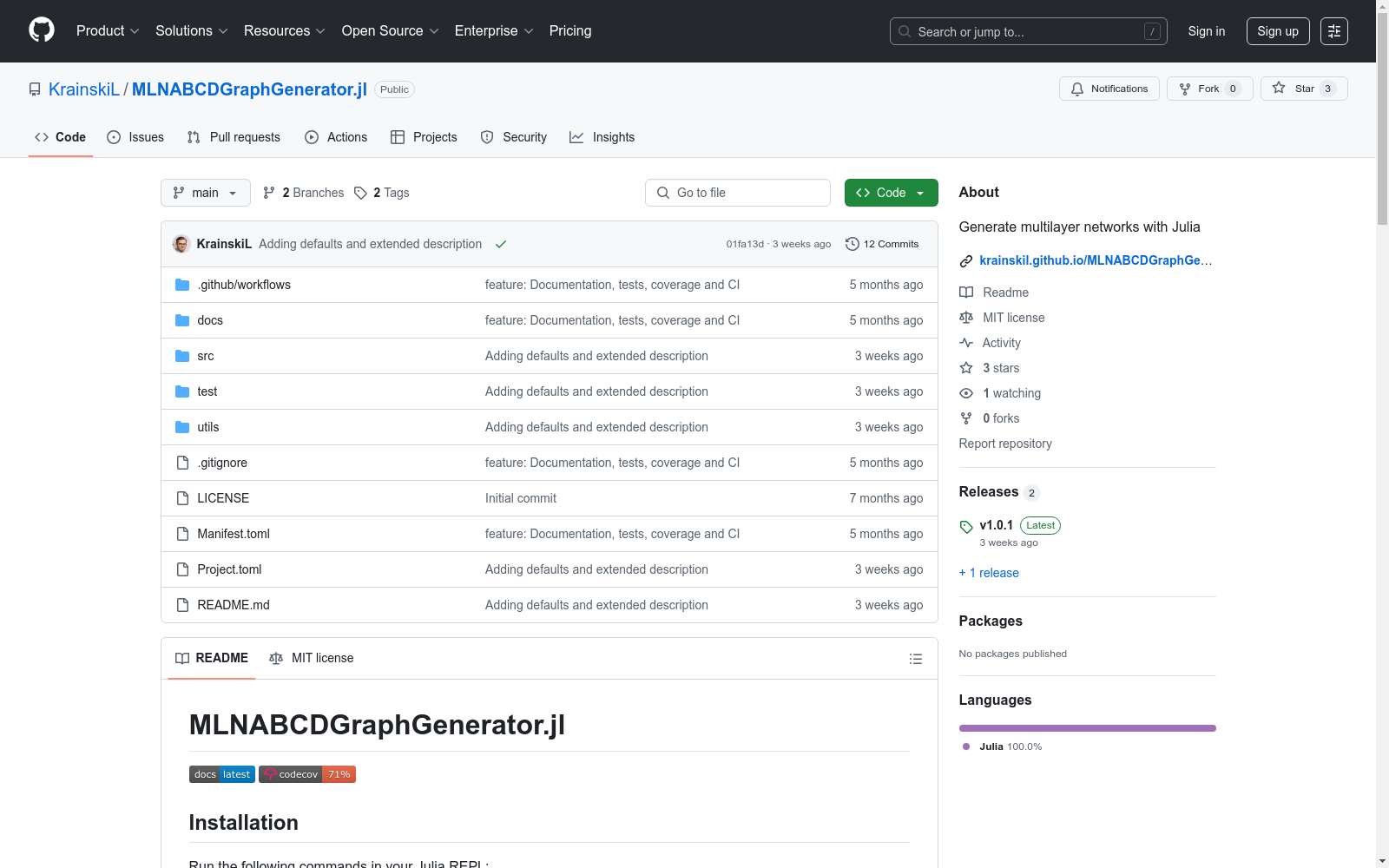This screenshot has height=868, width=1389.
Task: Click the Pricing link
Action: point(570,30)
